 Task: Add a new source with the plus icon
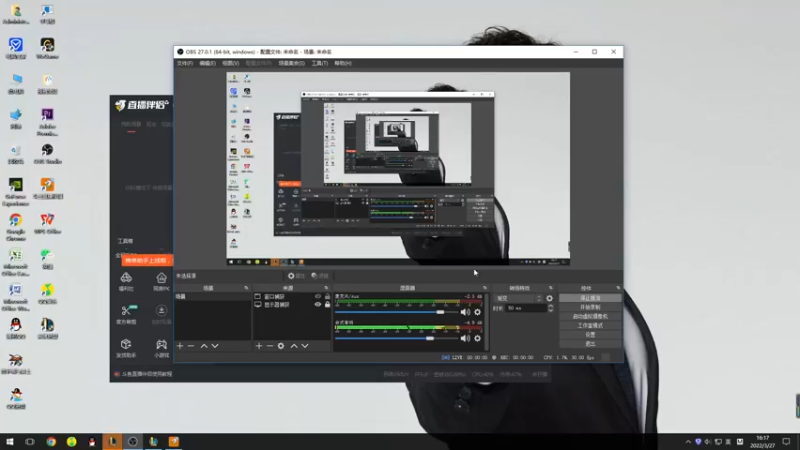pyautogui.click(x=259, y=346)
